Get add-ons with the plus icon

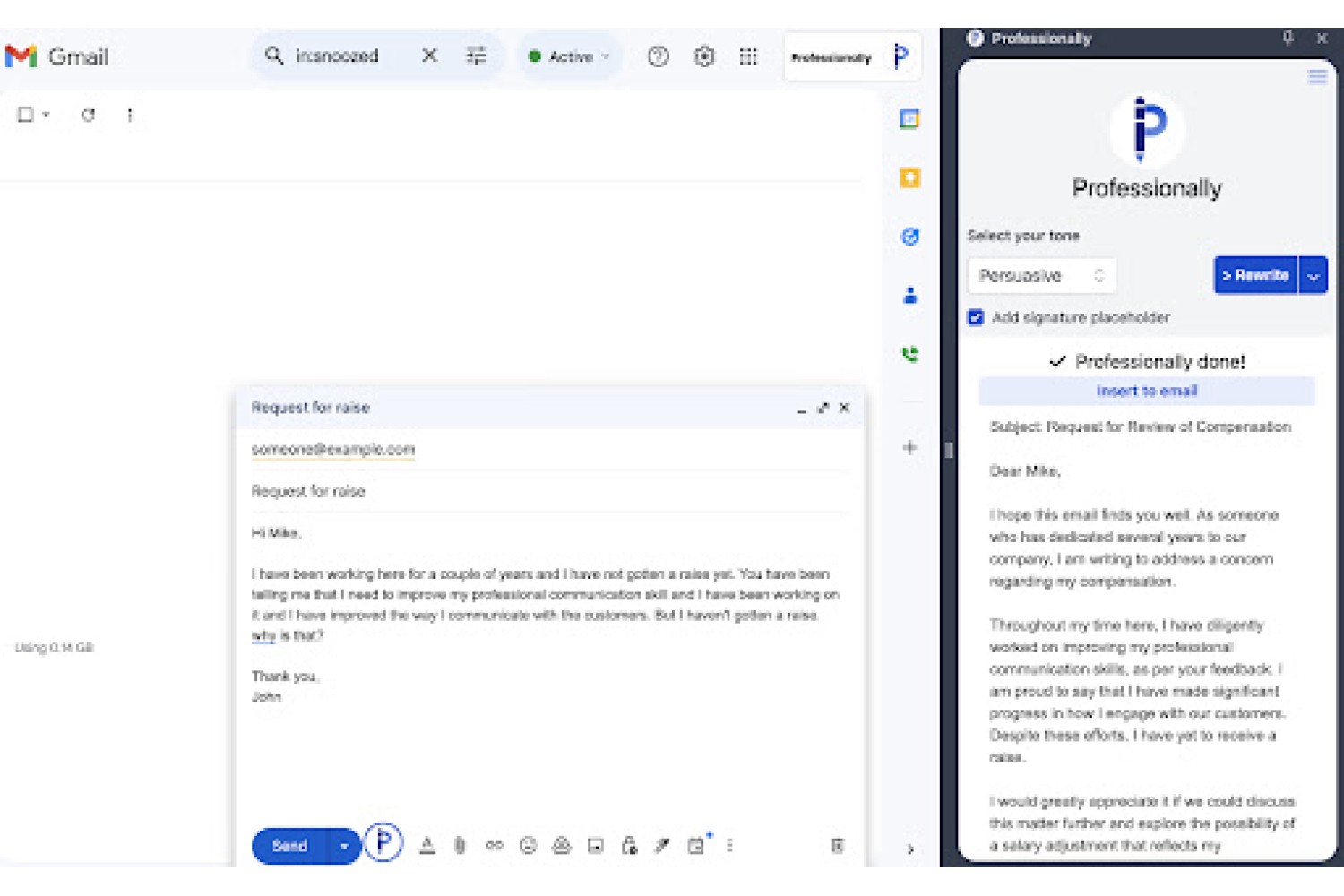909,447
